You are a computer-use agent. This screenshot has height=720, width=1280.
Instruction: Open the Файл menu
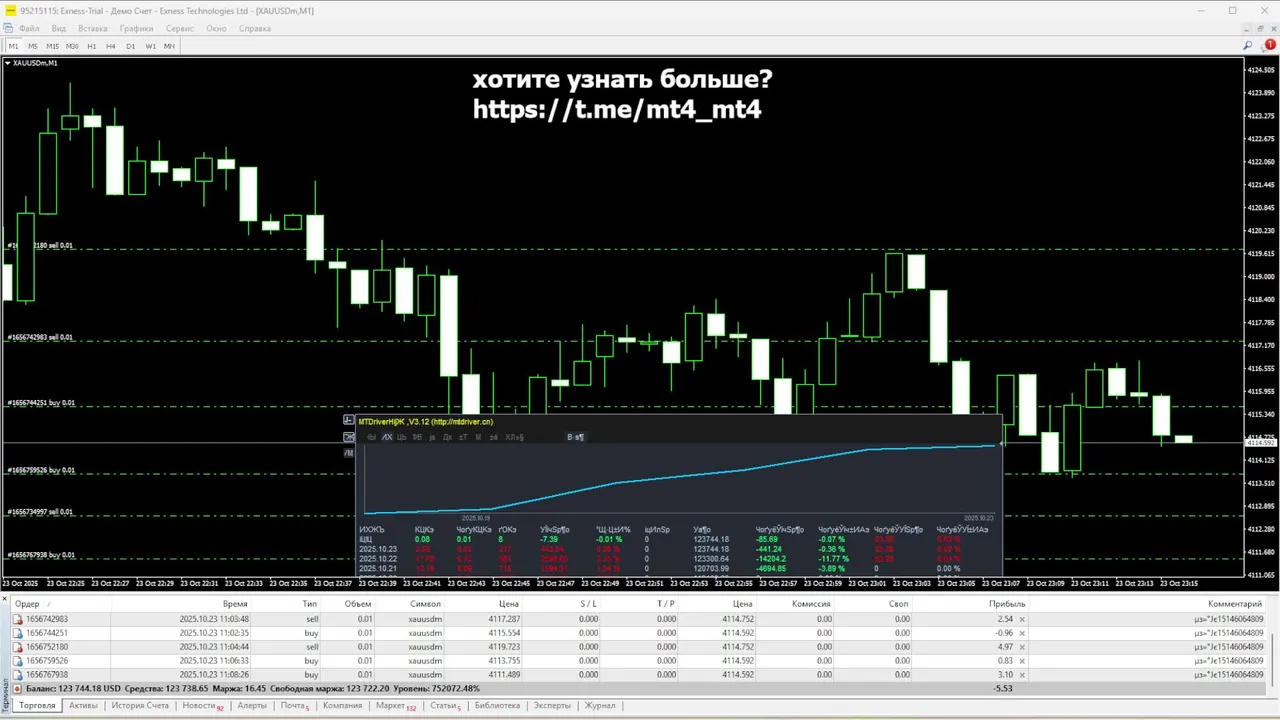click(x=28, y=28)
